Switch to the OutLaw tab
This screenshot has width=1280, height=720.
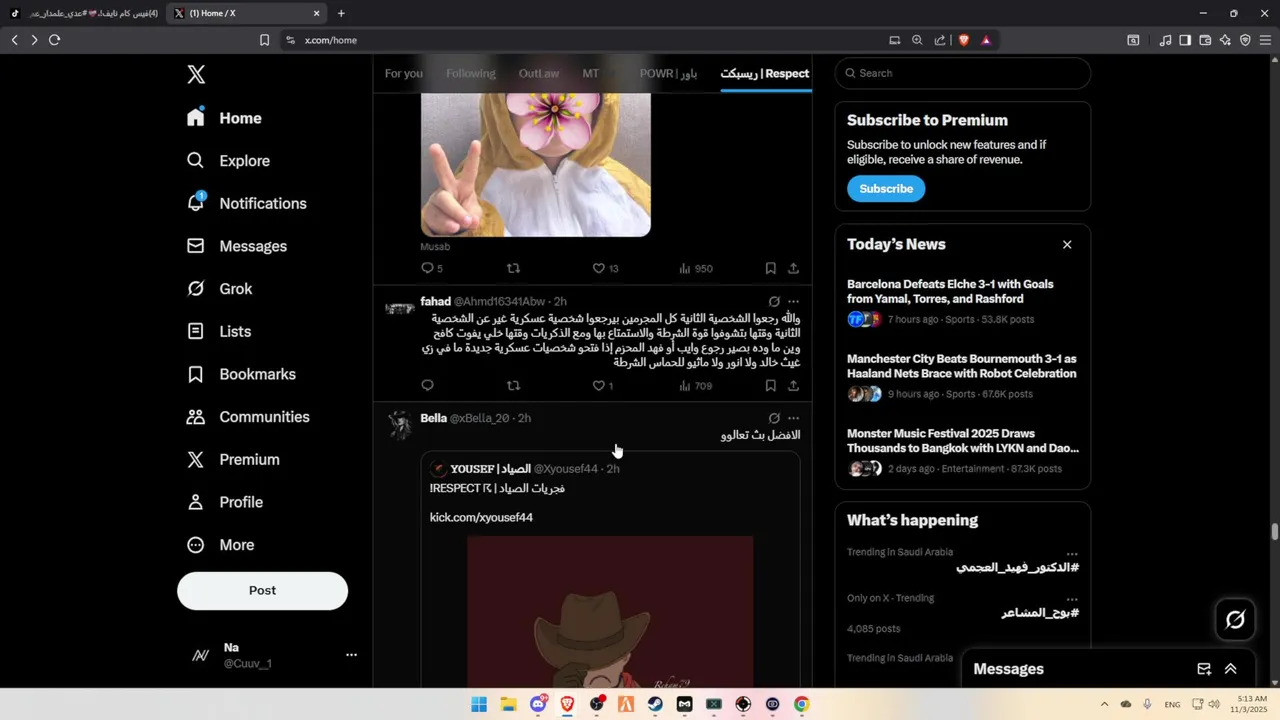pos(539,74)
